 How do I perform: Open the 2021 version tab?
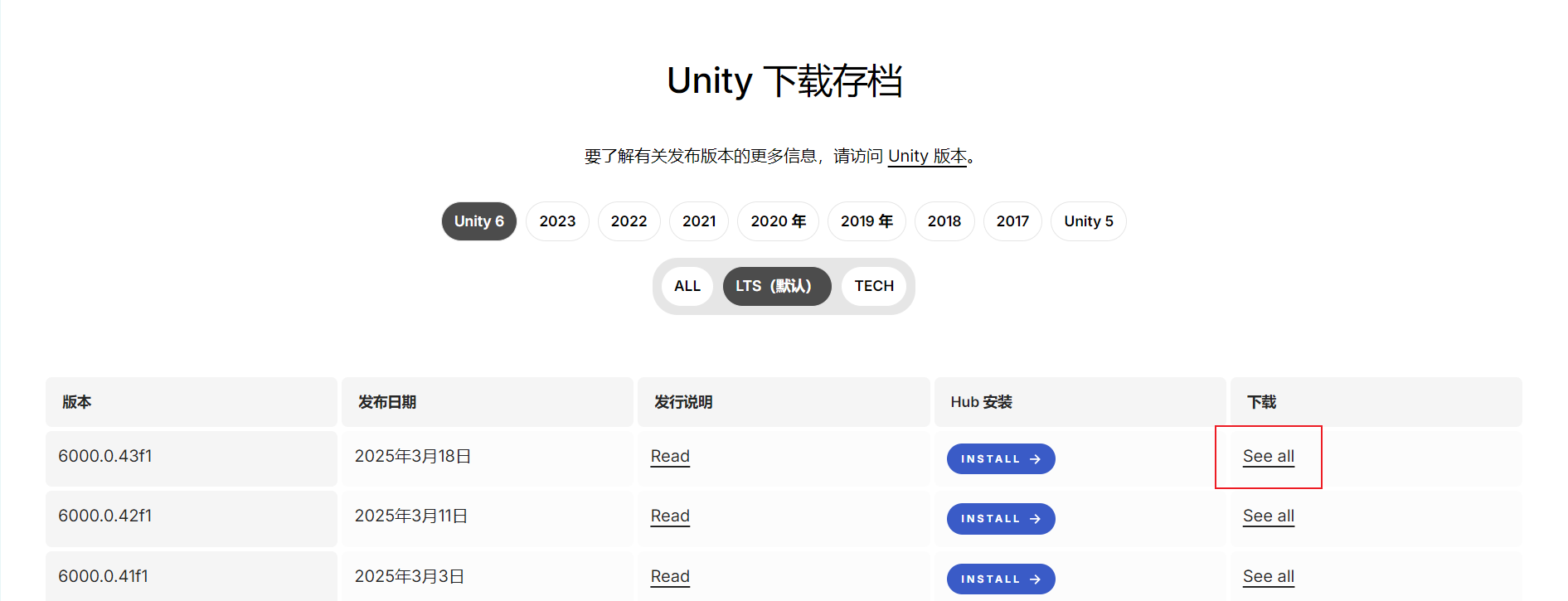699,221
